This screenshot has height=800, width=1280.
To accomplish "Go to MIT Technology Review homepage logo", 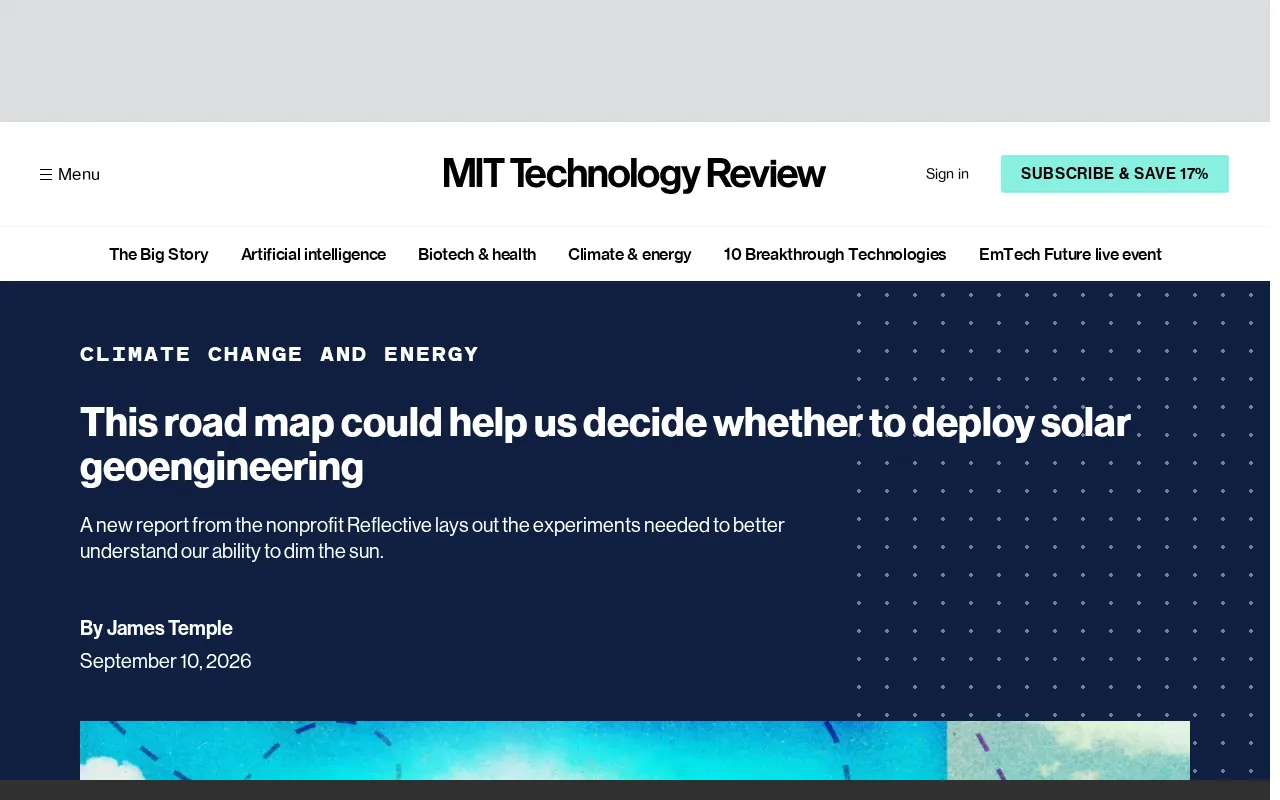I will (x=634, y=174).
